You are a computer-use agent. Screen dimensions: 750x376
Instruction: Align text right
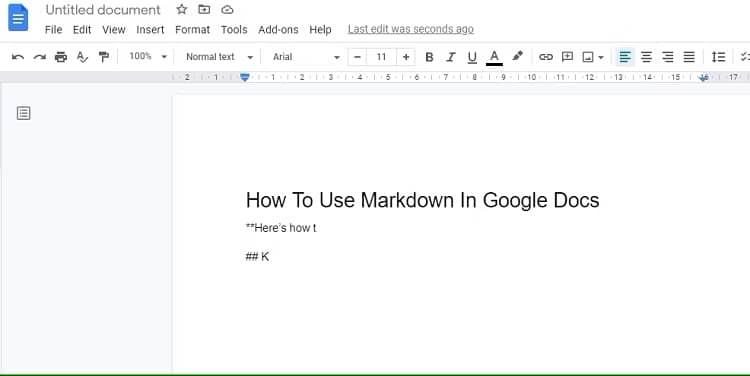pos(668,57)
